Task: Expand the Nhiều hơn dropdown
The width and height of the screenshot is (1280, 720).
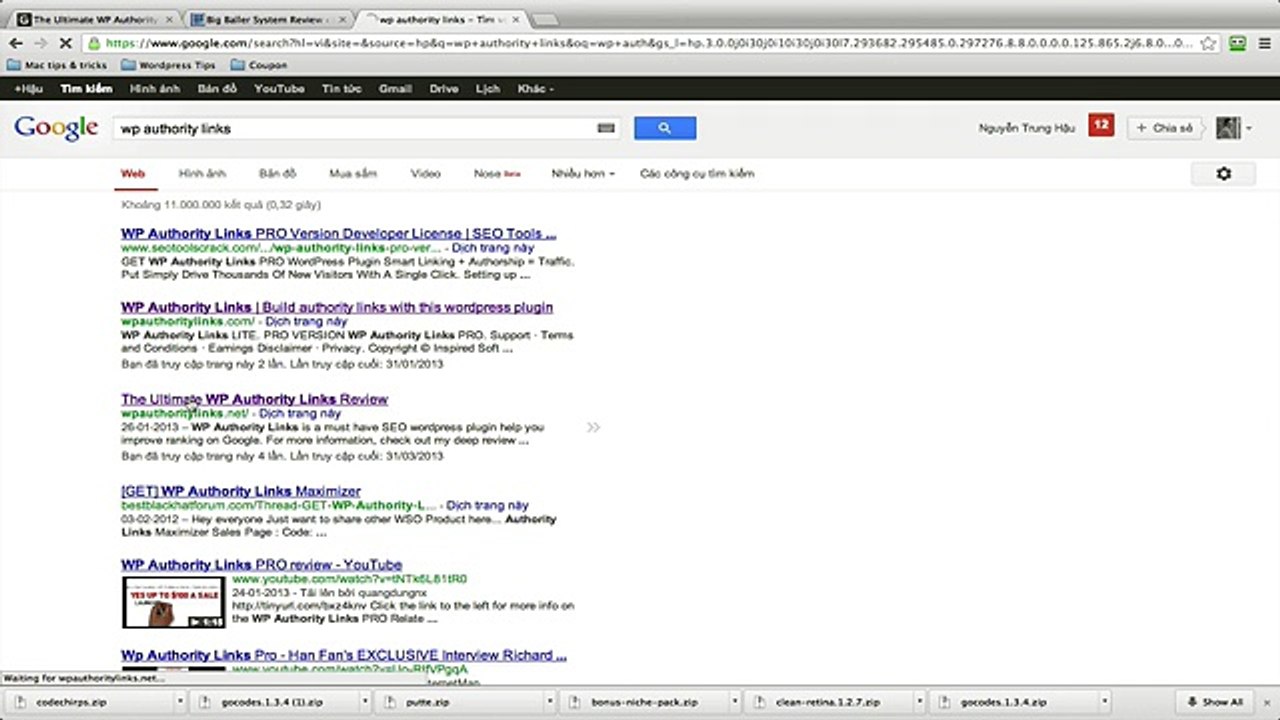Action: click(583, 174)
